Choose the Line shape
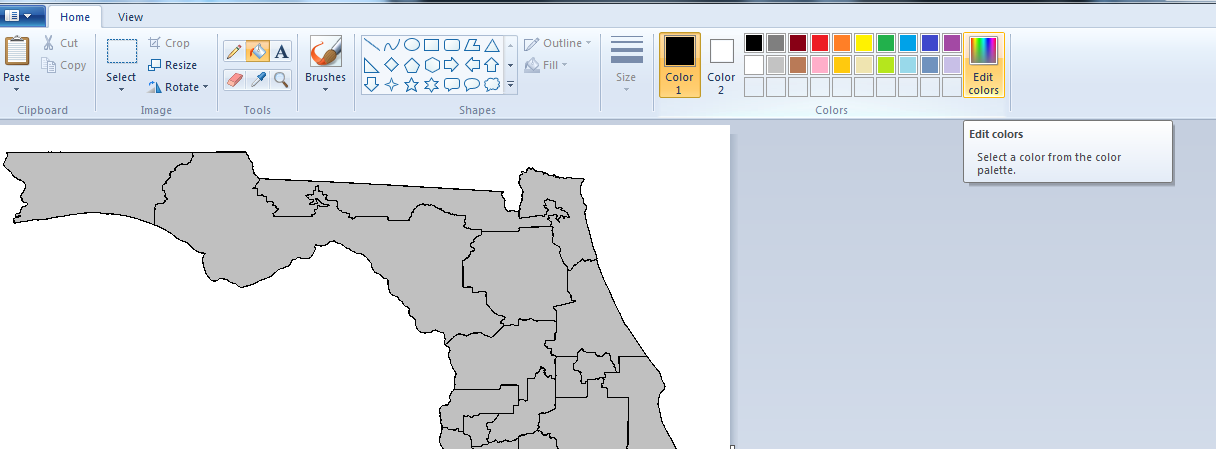The height and width of the screenshot is (449, 1216). pos(371,45)
